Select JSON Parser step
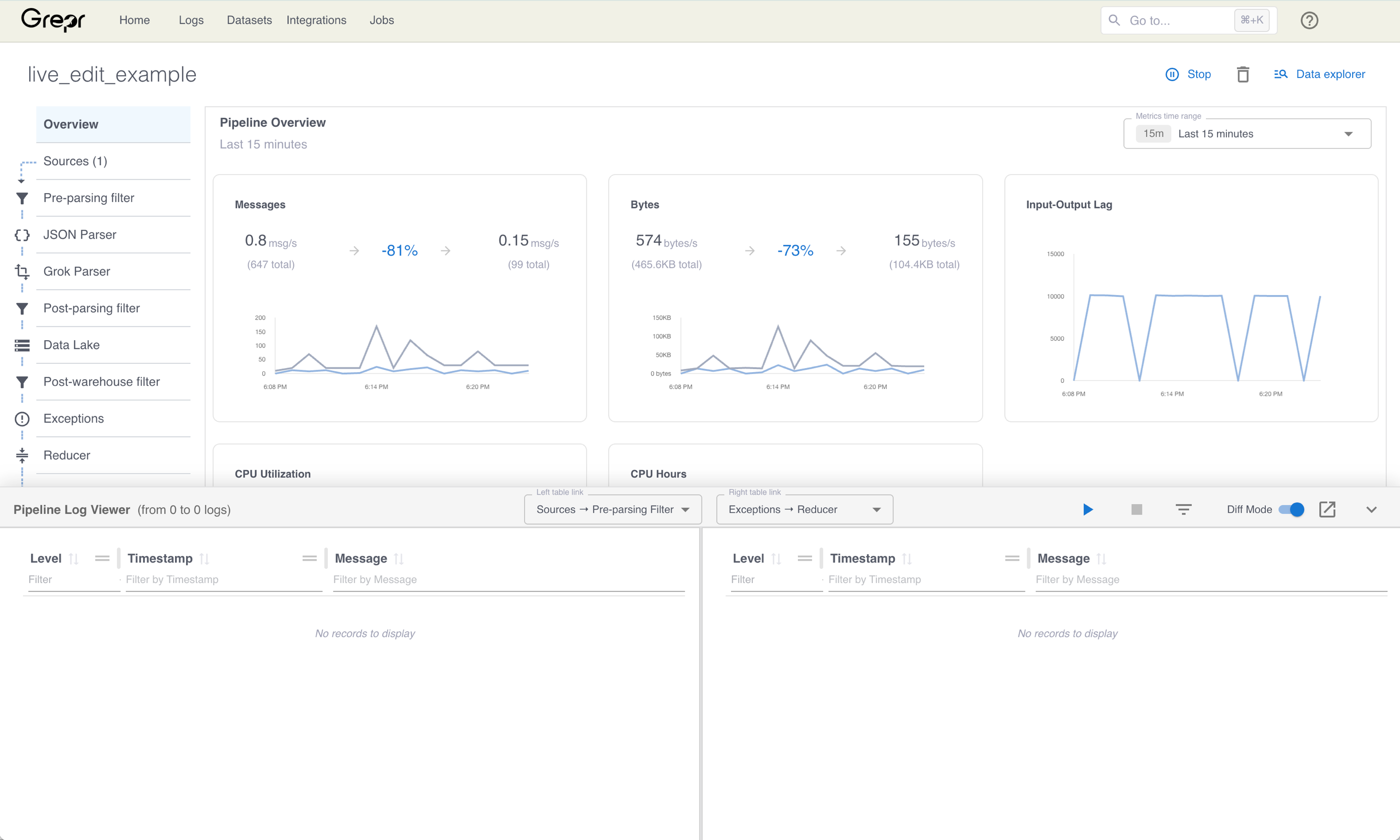This screenshot has width=1400, height=840. pos(113,235)
